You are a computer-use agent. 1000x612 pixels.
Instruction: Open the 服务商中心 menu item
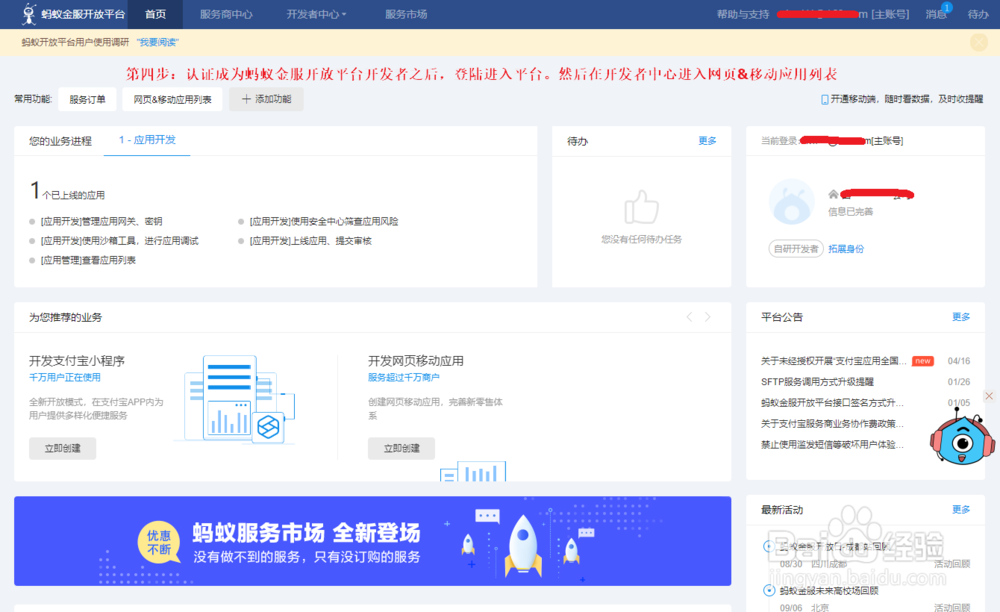(x=226, y=14)
